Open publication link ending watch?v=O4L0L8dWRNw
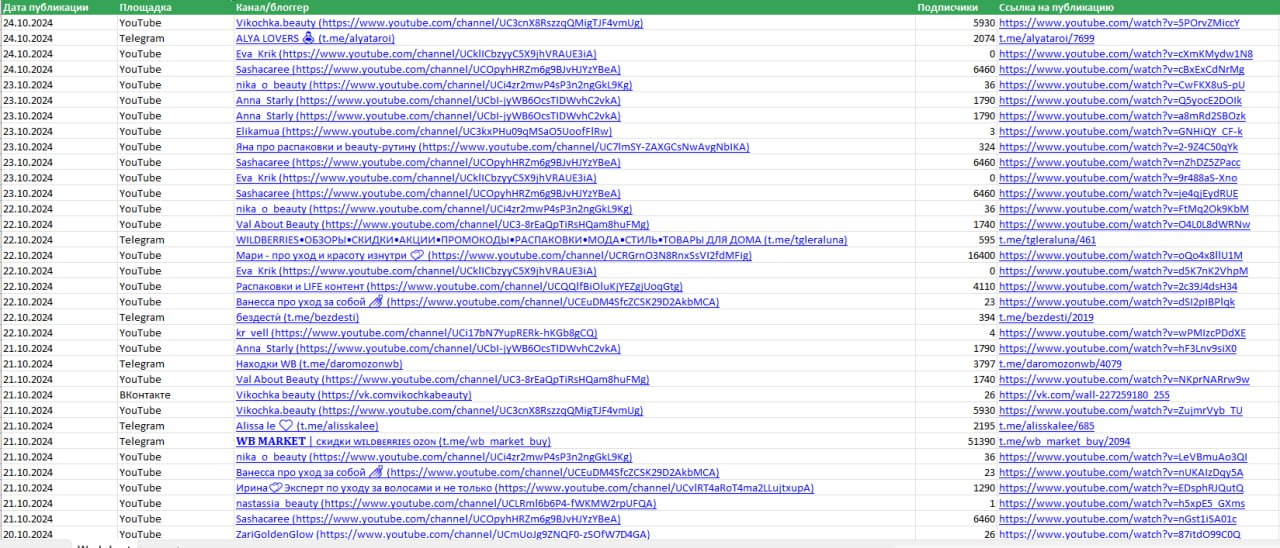 1124,224
